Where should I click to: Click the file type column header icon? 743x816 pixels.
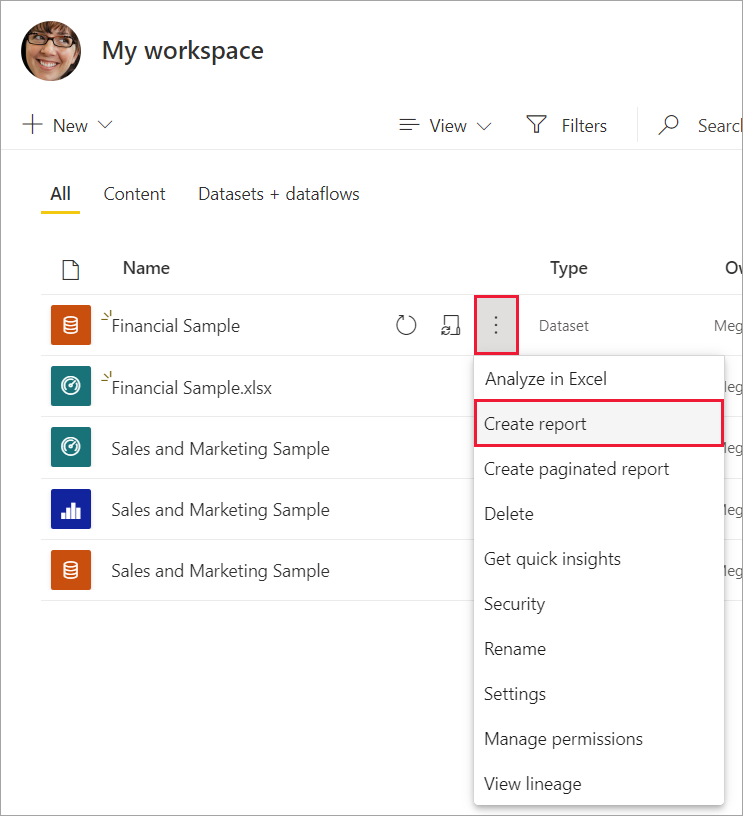(70, 268)
